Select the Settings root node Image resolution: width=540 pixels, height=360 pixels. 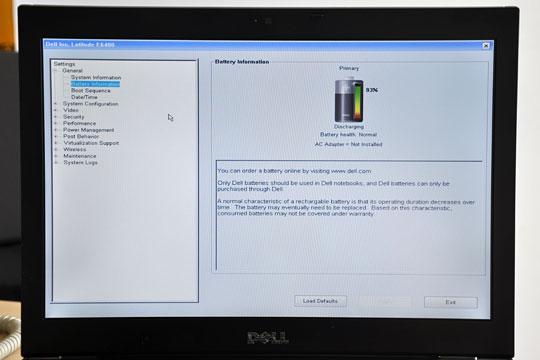(64, 64)
